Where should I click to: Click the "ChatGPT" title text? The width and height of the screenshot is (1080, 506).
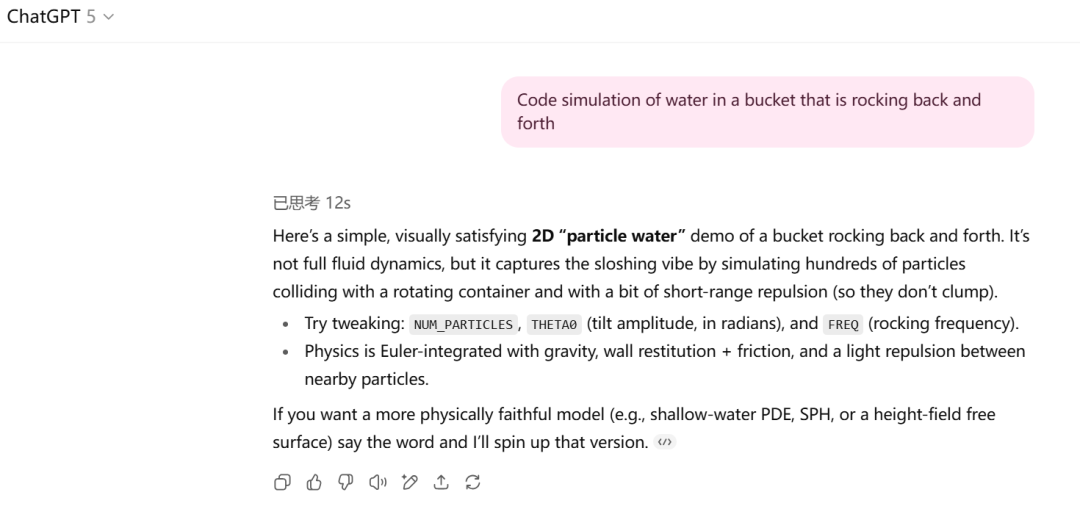pos(43,18)
